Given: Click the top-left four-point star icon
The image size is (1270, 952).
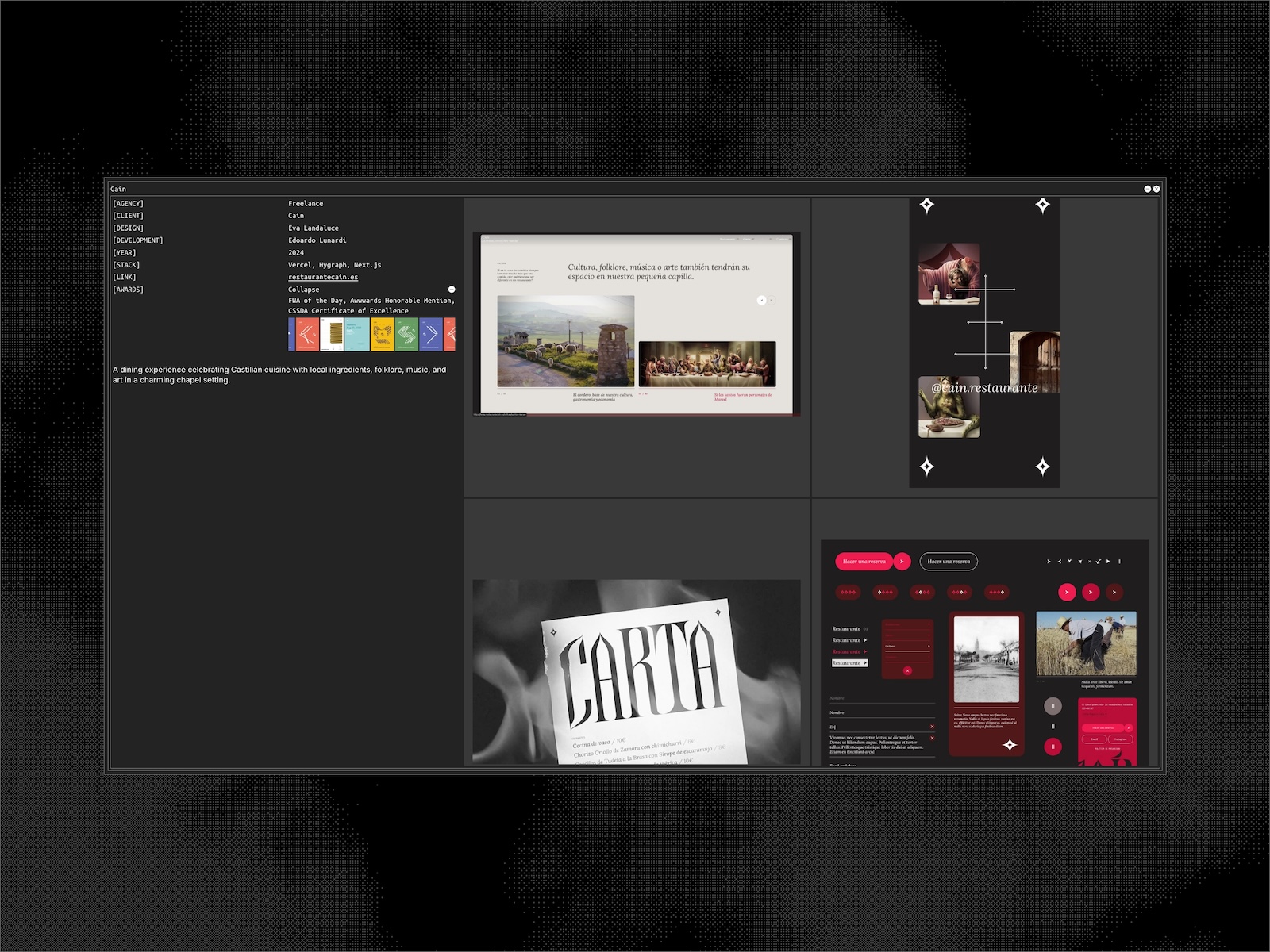Looking at the screenshot, I should point(926,205).
